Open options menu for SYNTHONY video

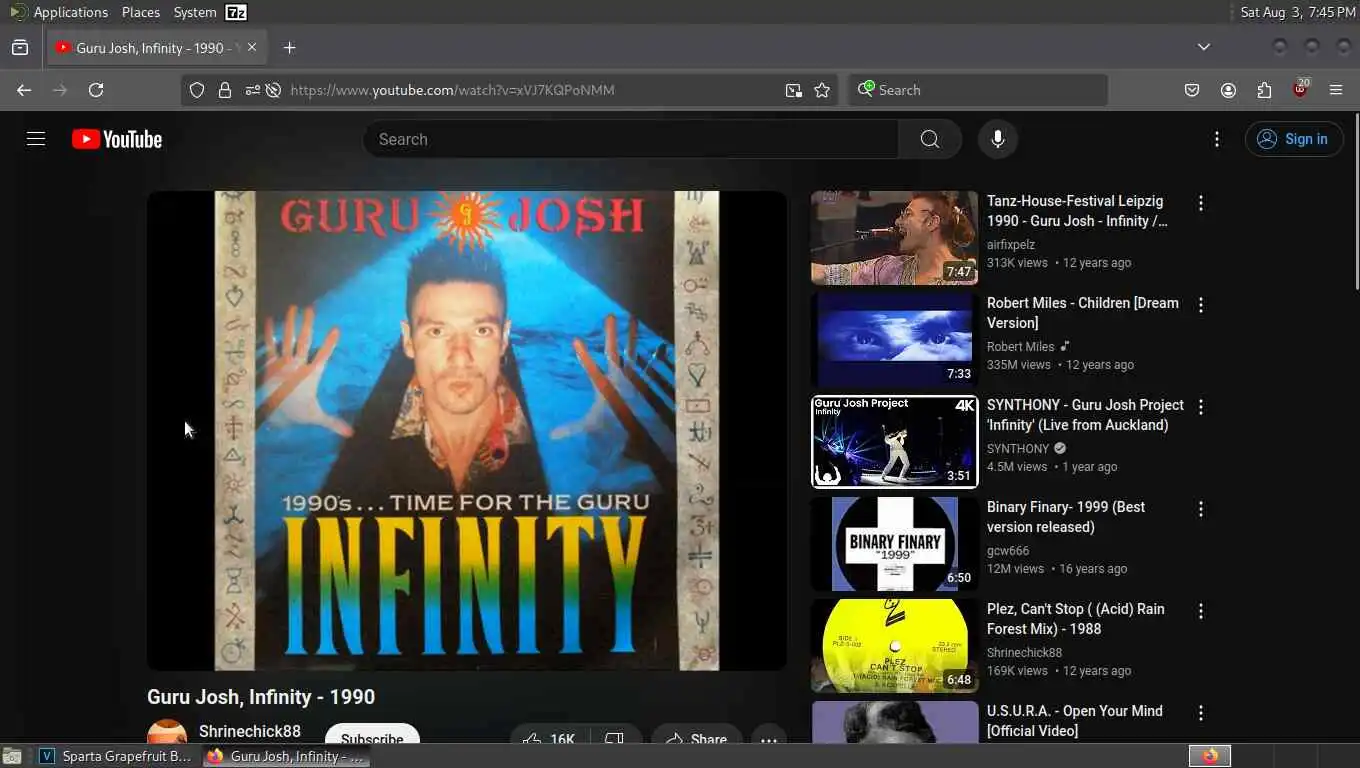click(1201, 407)
